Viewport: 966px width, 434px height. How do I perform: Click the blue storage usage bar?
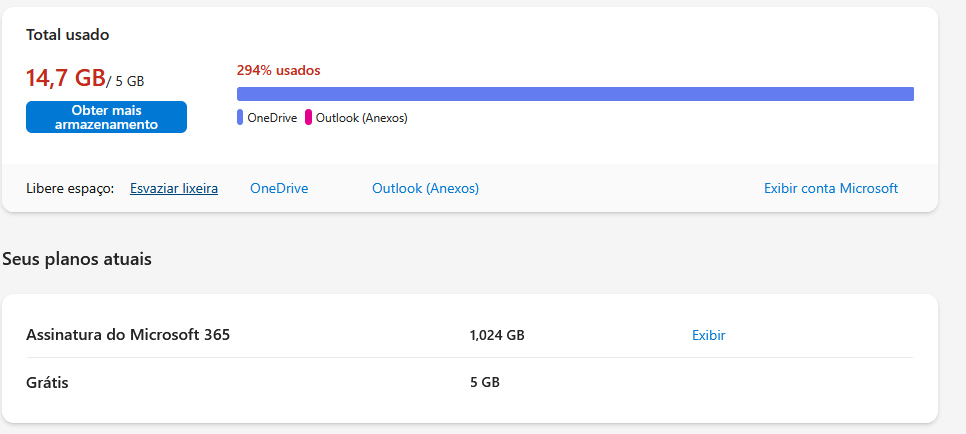pyautogui.click(x=575, y=94)
